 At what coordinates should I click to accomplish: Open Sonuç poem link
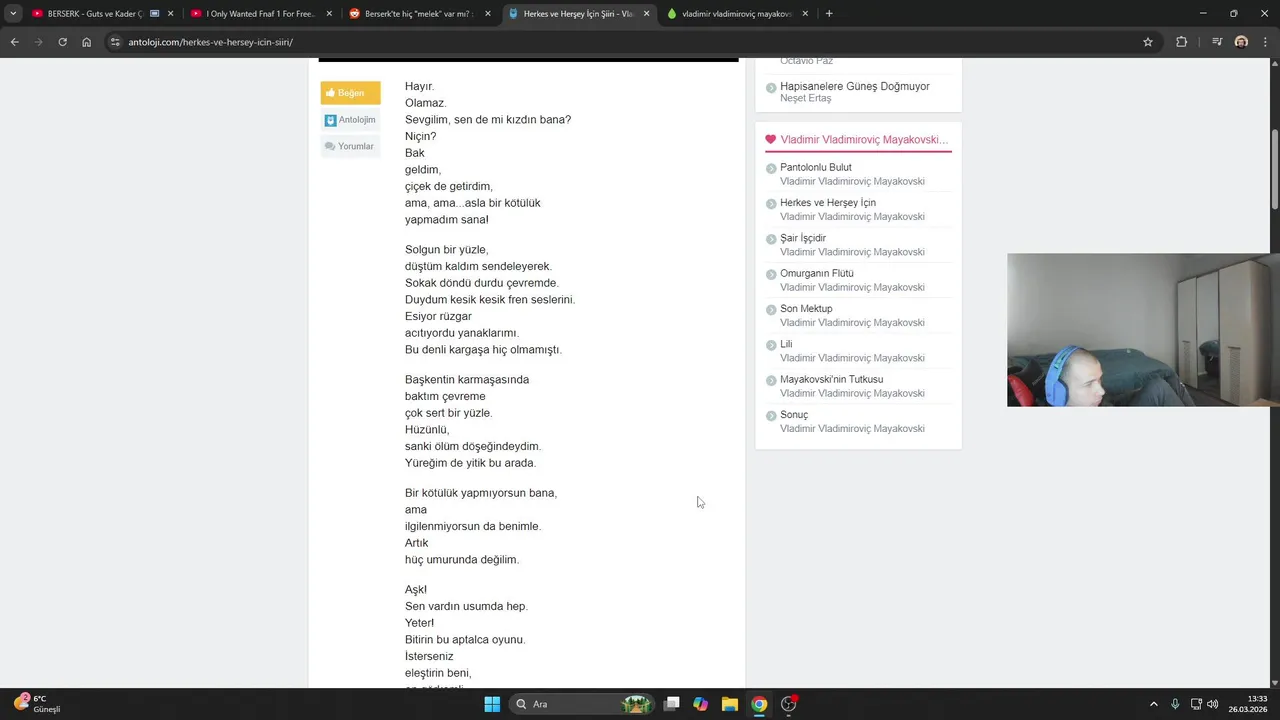pos(794,415)
